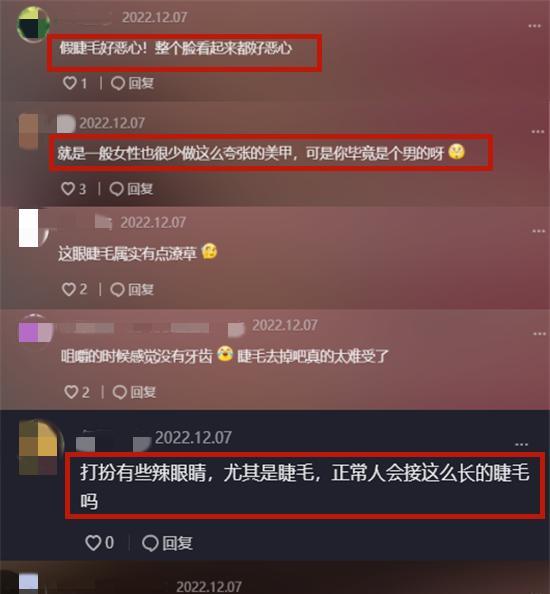This screenshot has width=550, height=594.
Task: Like the comment with 2 likes about sloppy eyelashes
Action: (69, 289)
